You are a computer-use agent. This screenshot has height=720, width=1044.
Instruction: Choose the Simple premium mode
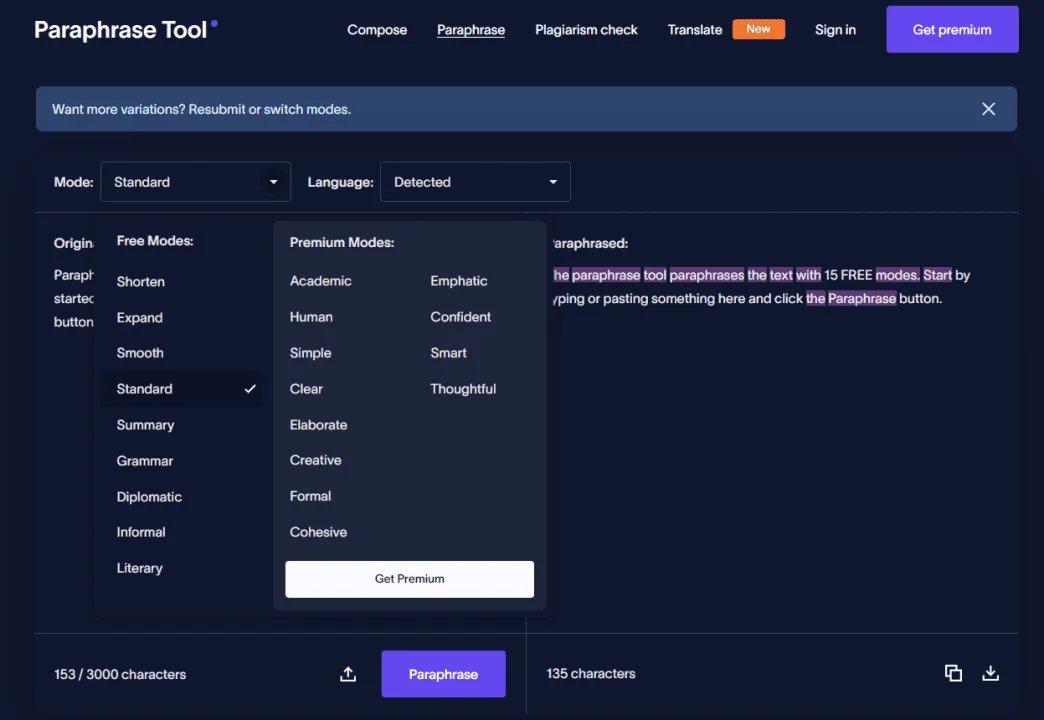[310, 353]
